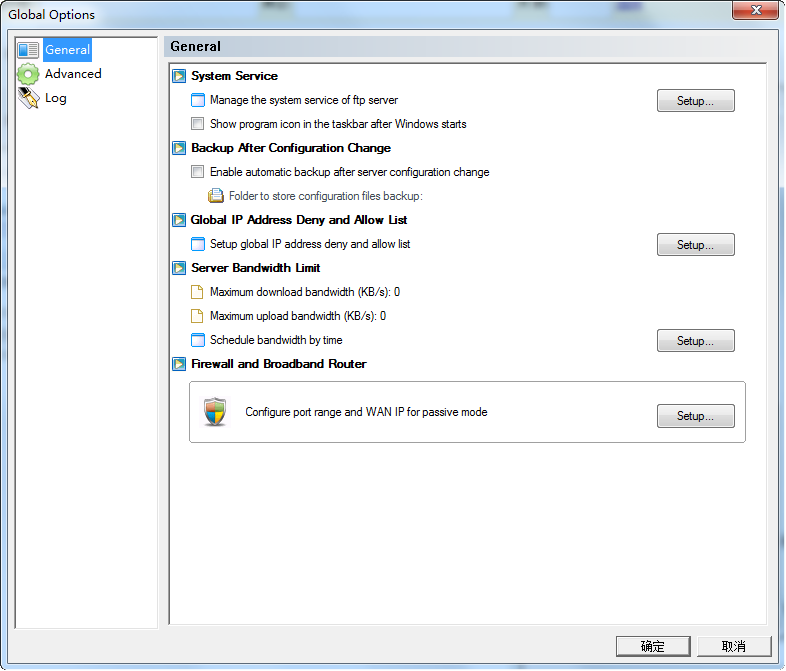786x671 pixels.
Task: Open the Log options page
Action: tap(56, 98)
